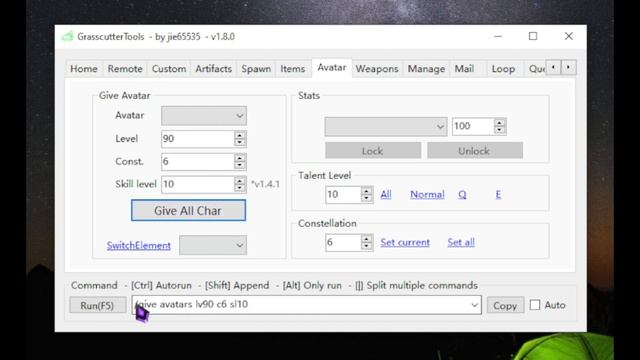Decrease Level with the down arrow

[240, 142]
